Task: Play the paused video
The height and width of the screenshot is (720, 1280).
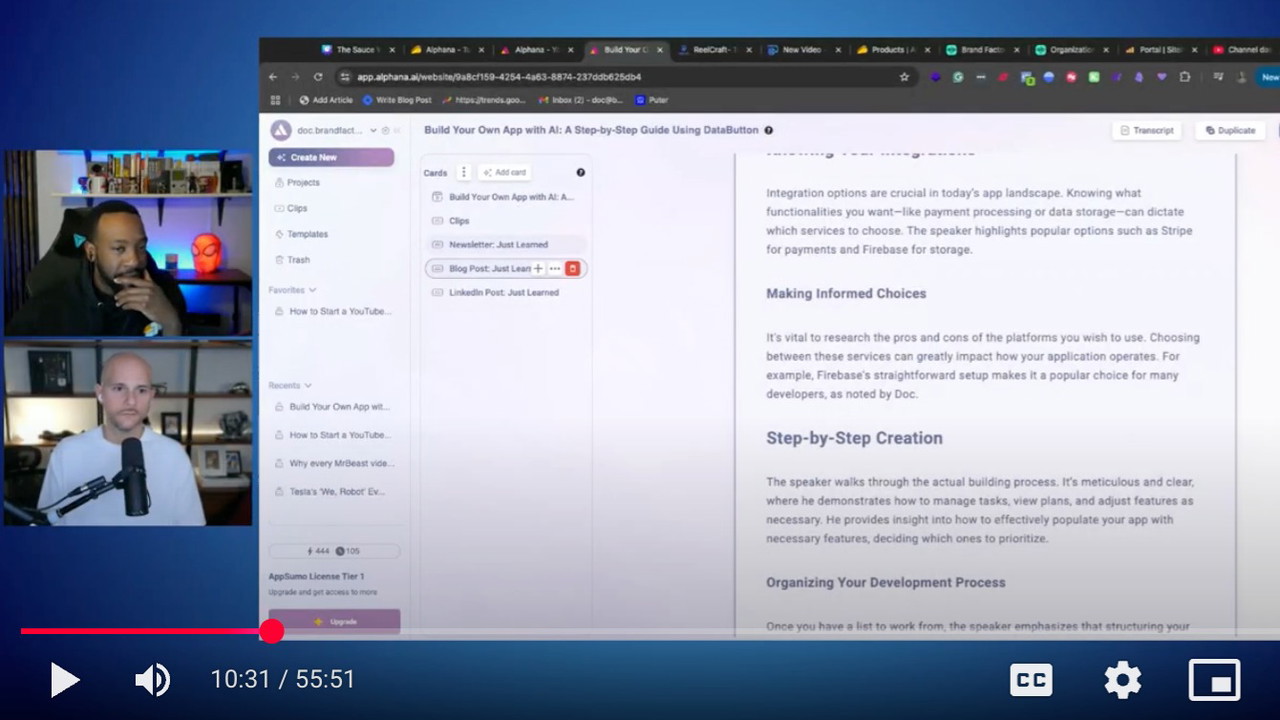Action: (x=65, y=680)
